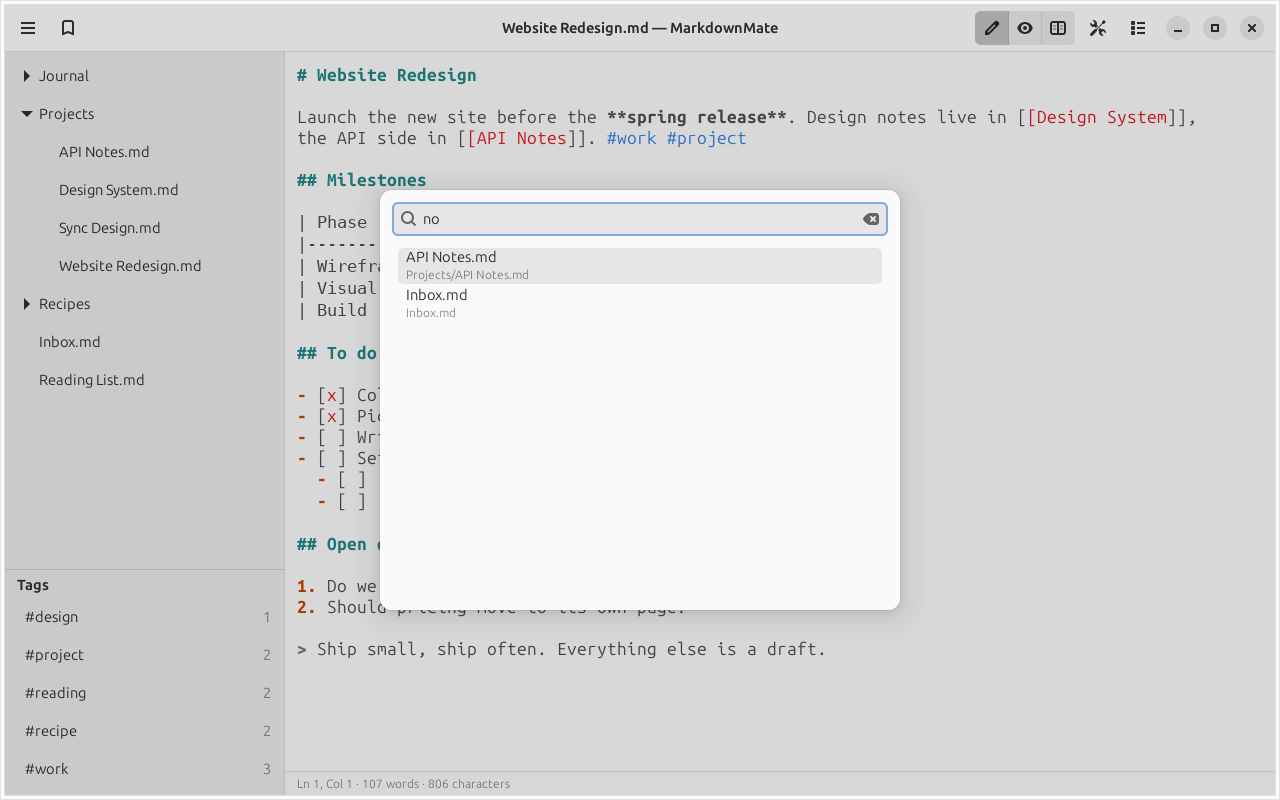
Task: Clear the quick-open search text
Action: click(871, 219)
